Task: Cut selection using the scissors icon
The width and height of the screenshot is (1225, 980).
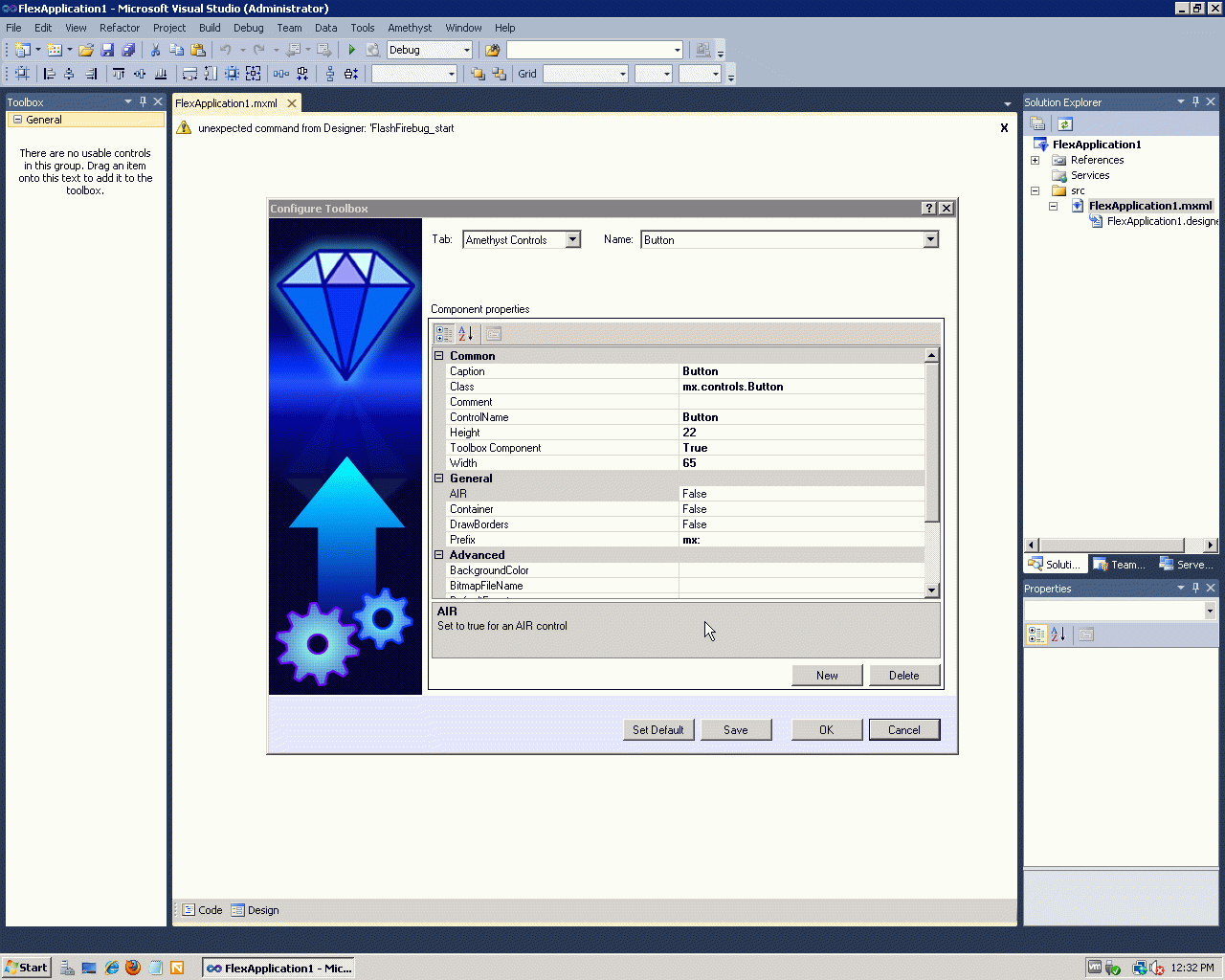Action: tap(155, 50)
